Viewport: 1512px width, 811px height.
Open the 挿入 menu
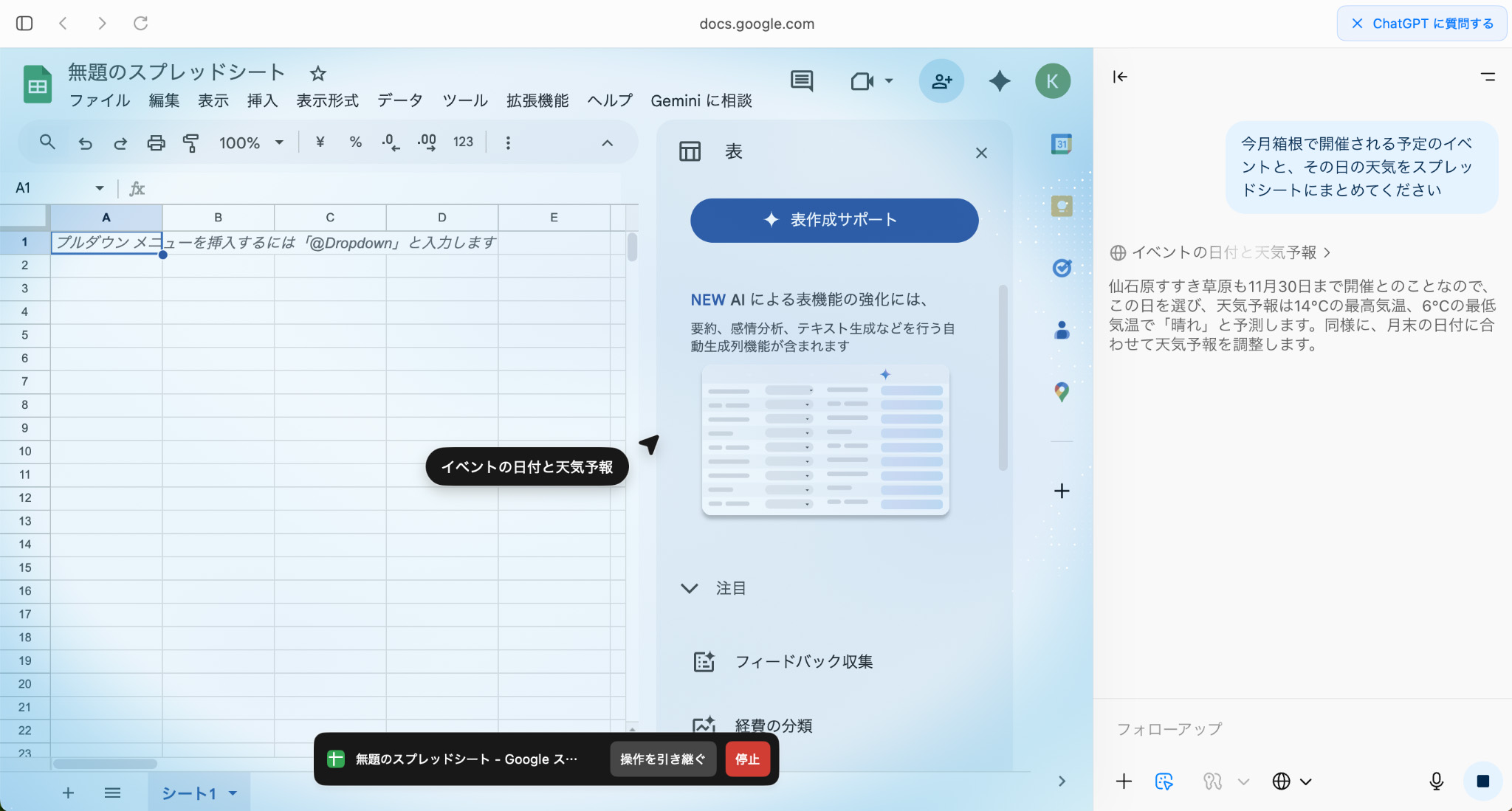(262, 100)
